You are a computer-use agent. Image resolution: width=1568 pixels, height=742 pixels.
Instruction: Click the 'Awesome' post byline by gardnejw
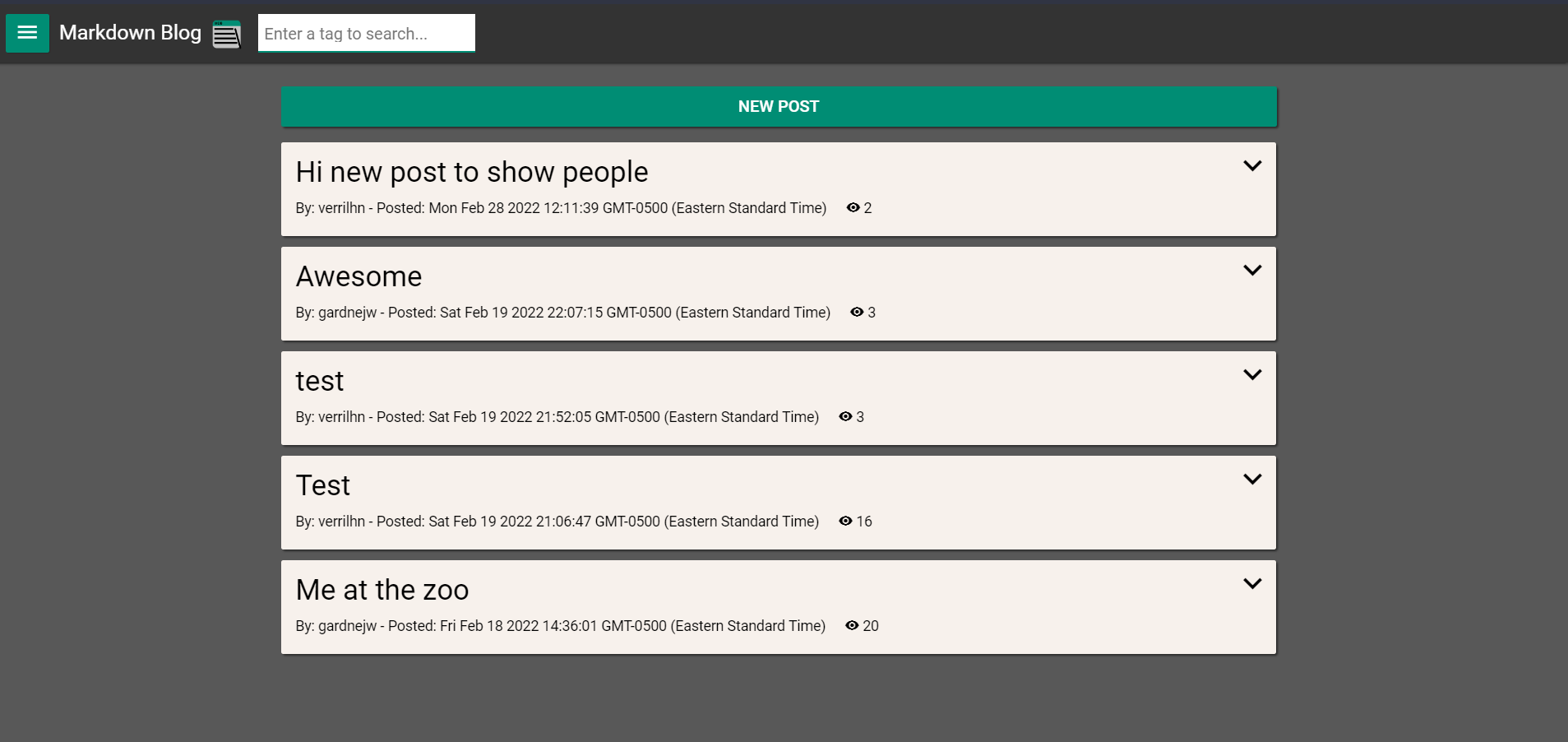(562, 313)
